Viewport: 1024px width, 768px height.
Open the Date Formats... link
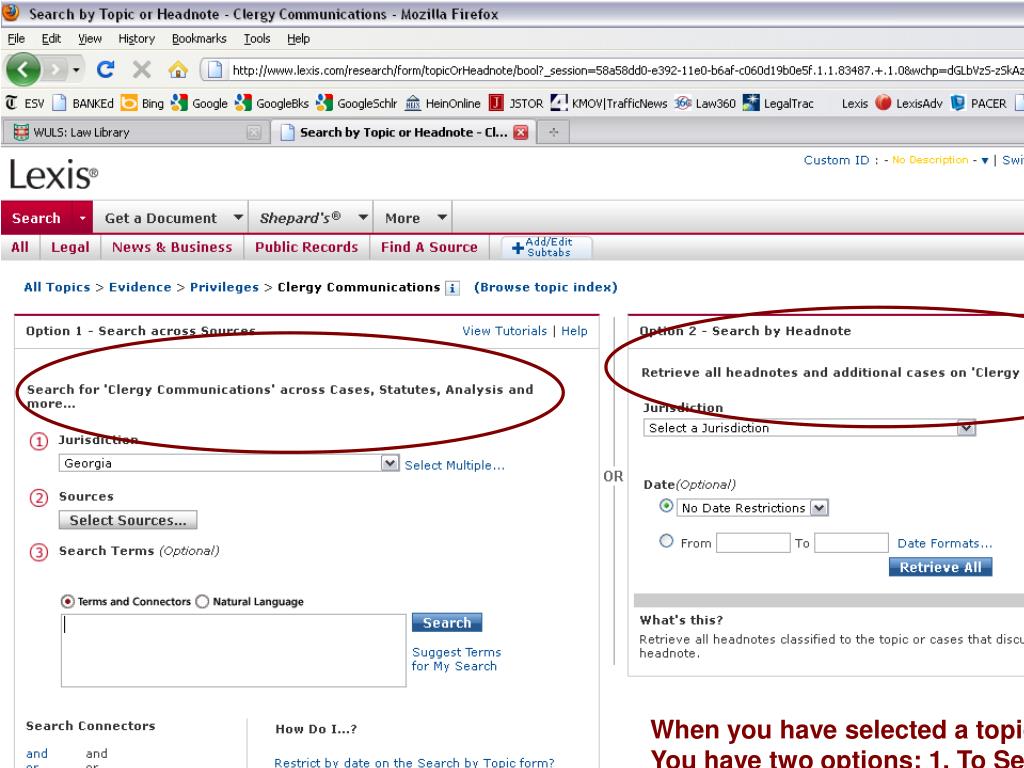point(944,543)
